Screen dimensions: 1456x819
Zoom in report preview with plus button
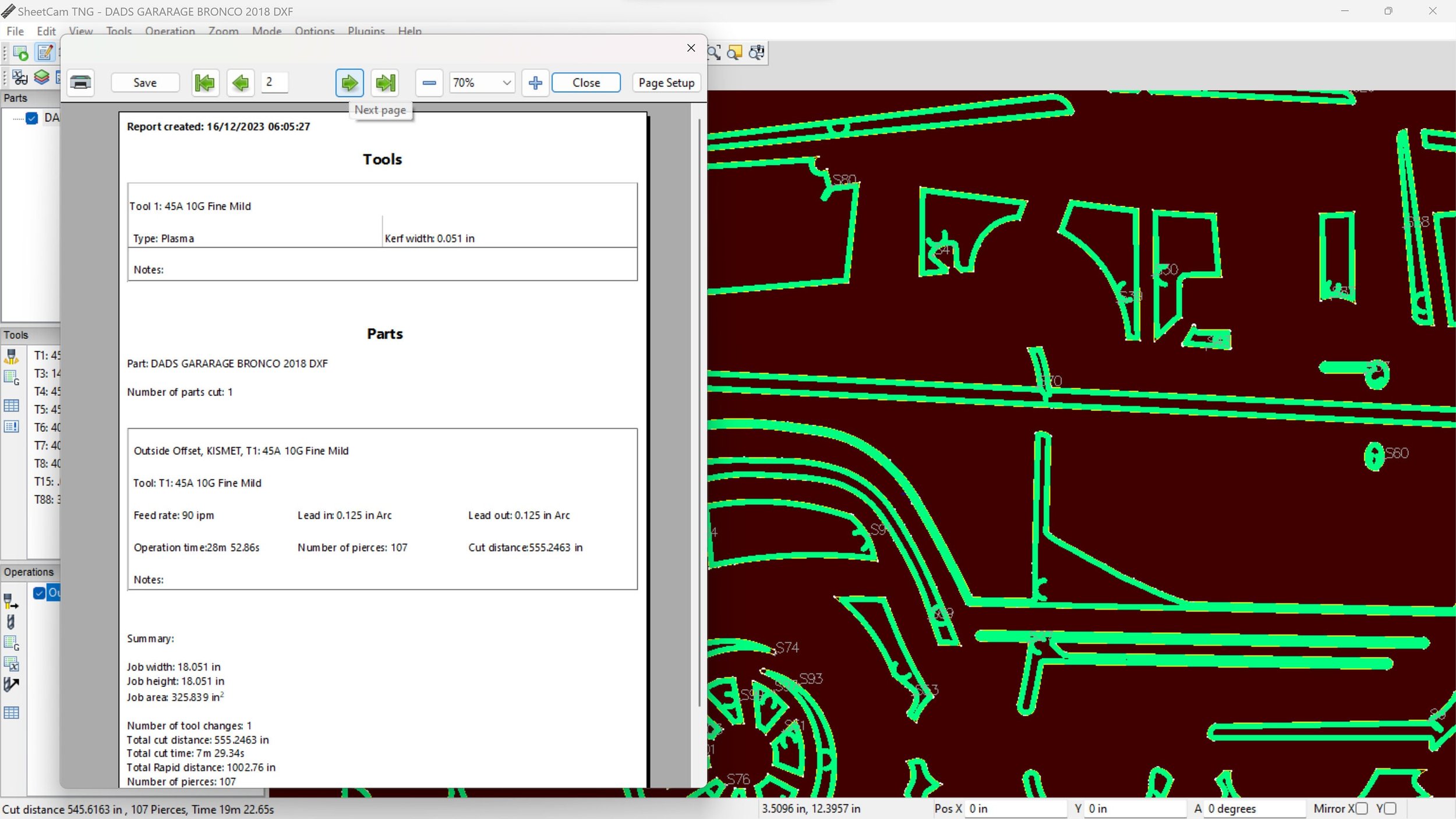point(535,83)
